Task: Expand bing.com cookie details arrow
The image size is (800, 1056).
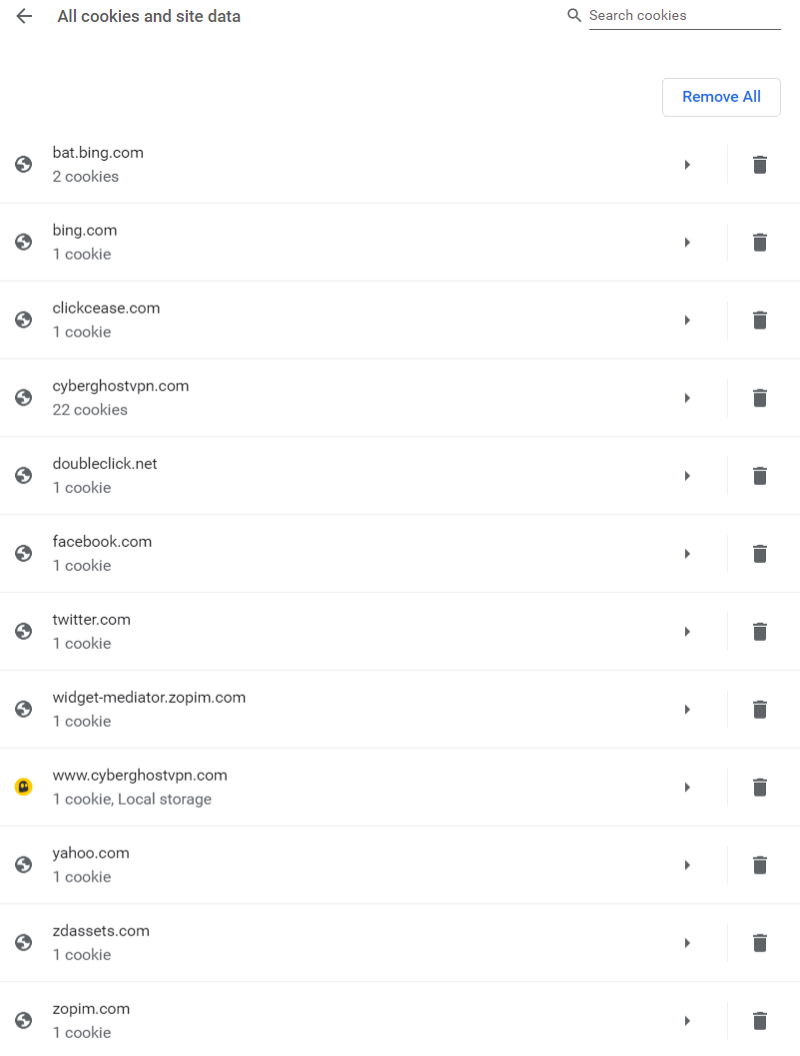Action: pos(688,242)
